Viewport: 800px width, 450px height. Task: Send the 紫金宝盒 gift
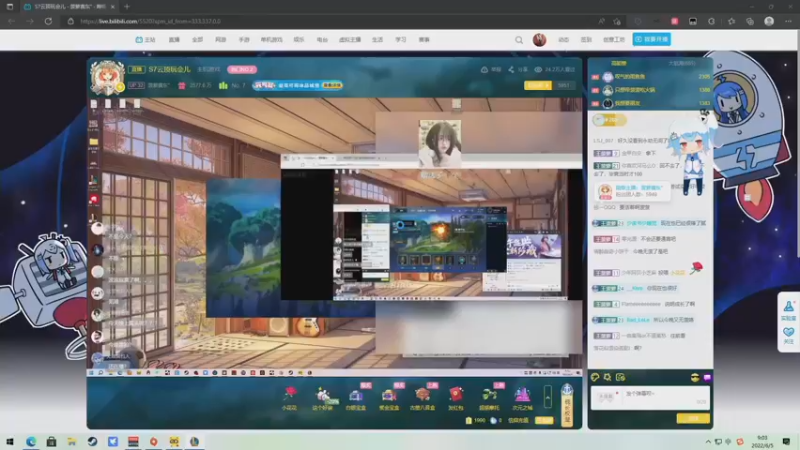coord(389,398)
